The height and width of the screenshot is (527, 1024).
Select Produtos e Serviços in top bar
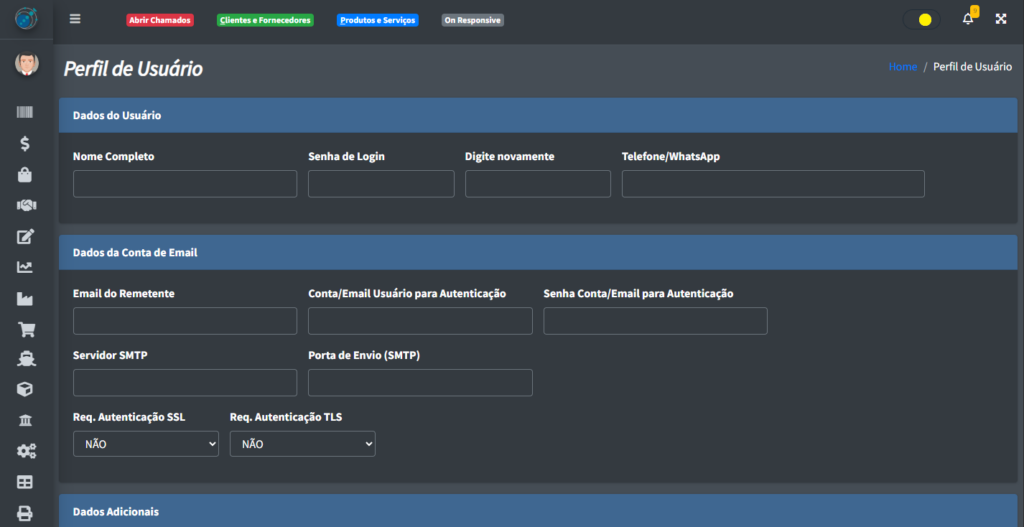coord(377,20)
